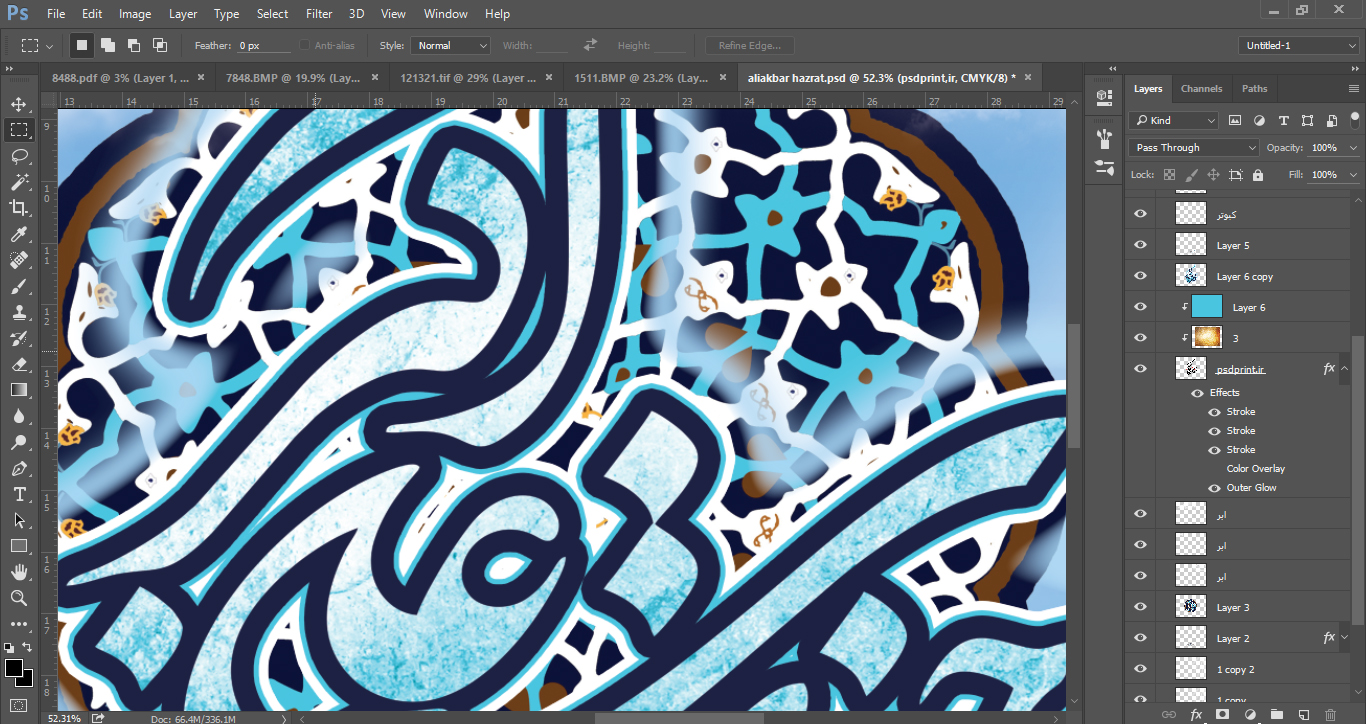Viewport: 1366px width, 724px height.
Task: Click Swap width and height arrows
Action: (x=591, y=46)
